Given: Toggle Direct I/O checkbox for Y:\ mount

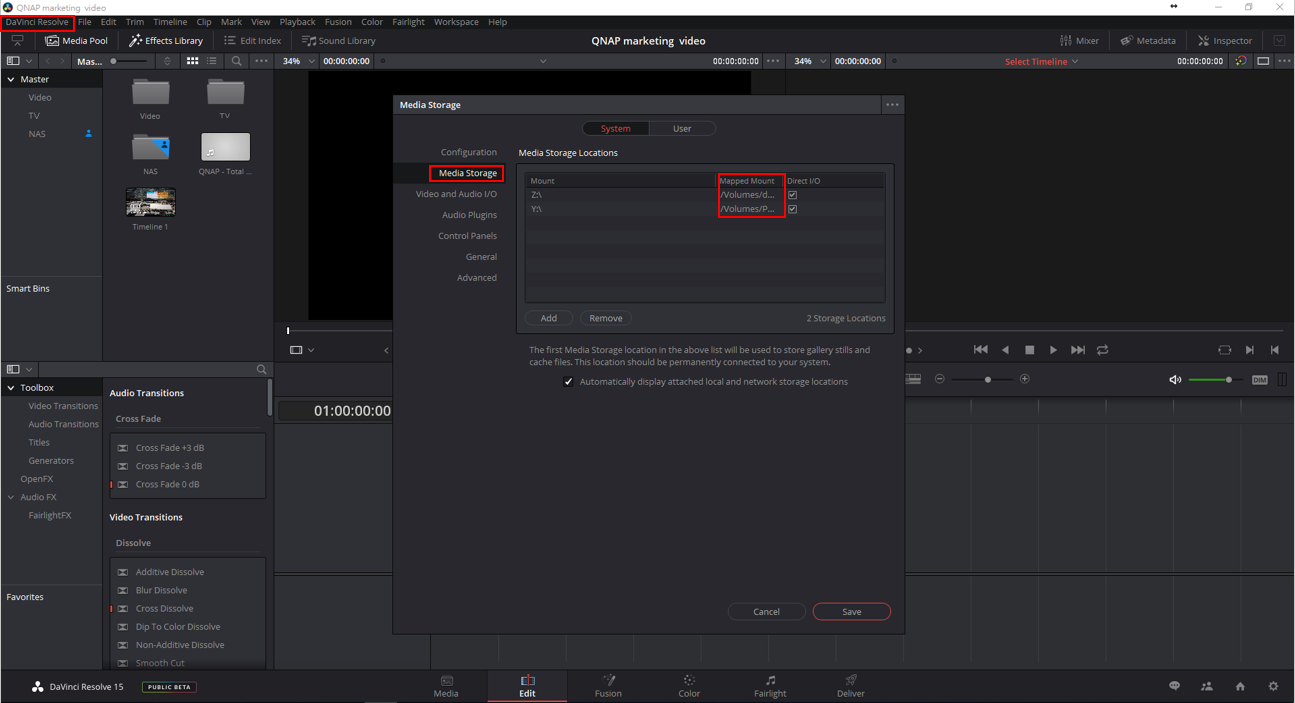Looking at the screenshot, I should tap(792, 209).
